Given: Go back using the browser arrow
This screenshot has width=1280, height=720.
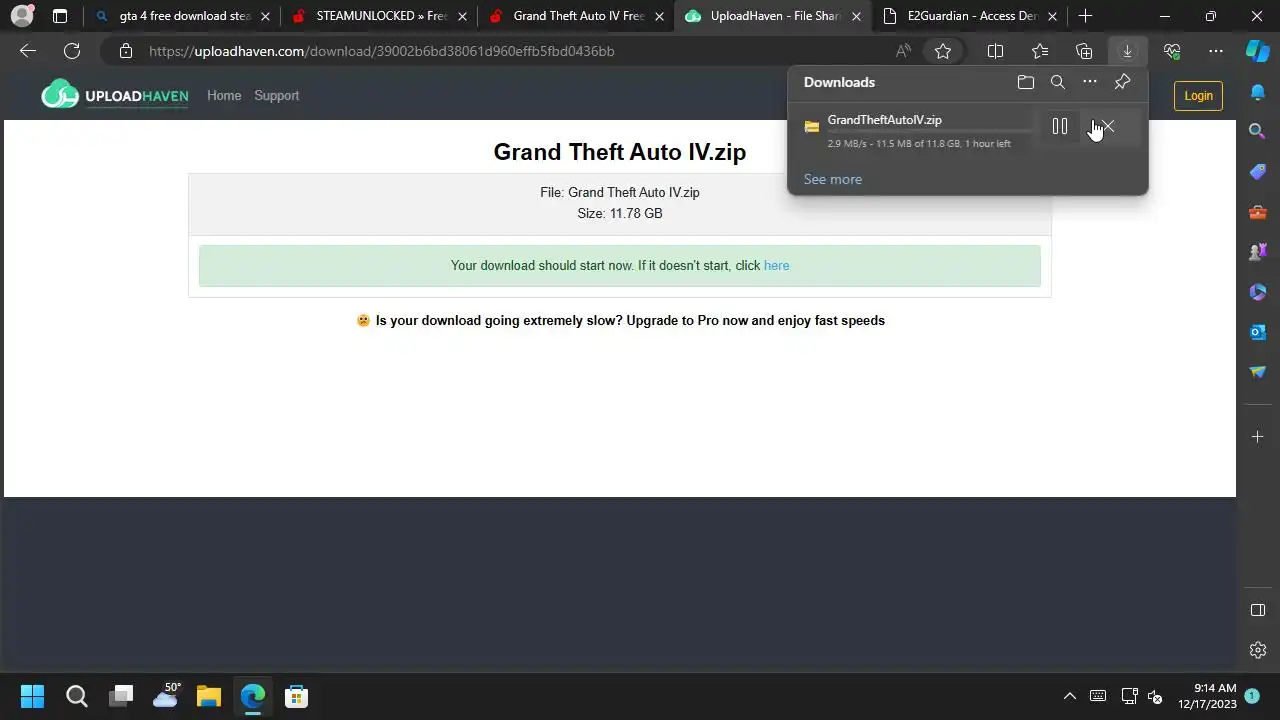Looking at the screenshot, I should coord(28,51).
